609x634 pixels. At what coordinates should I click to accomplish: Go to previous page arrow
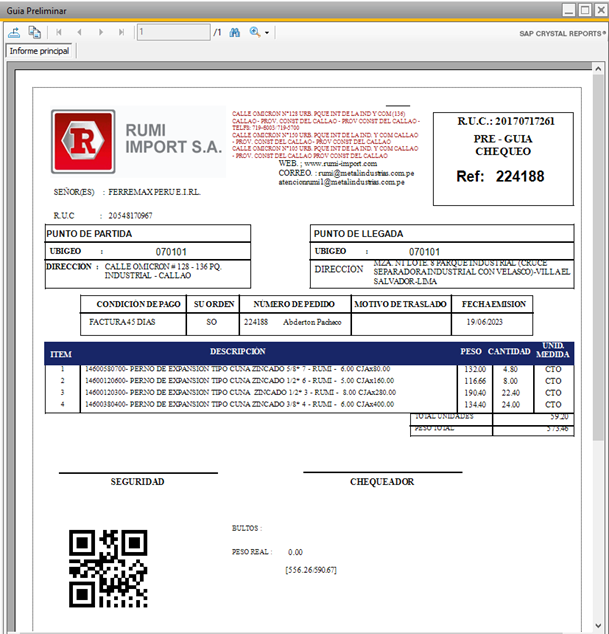pos(80,32)
